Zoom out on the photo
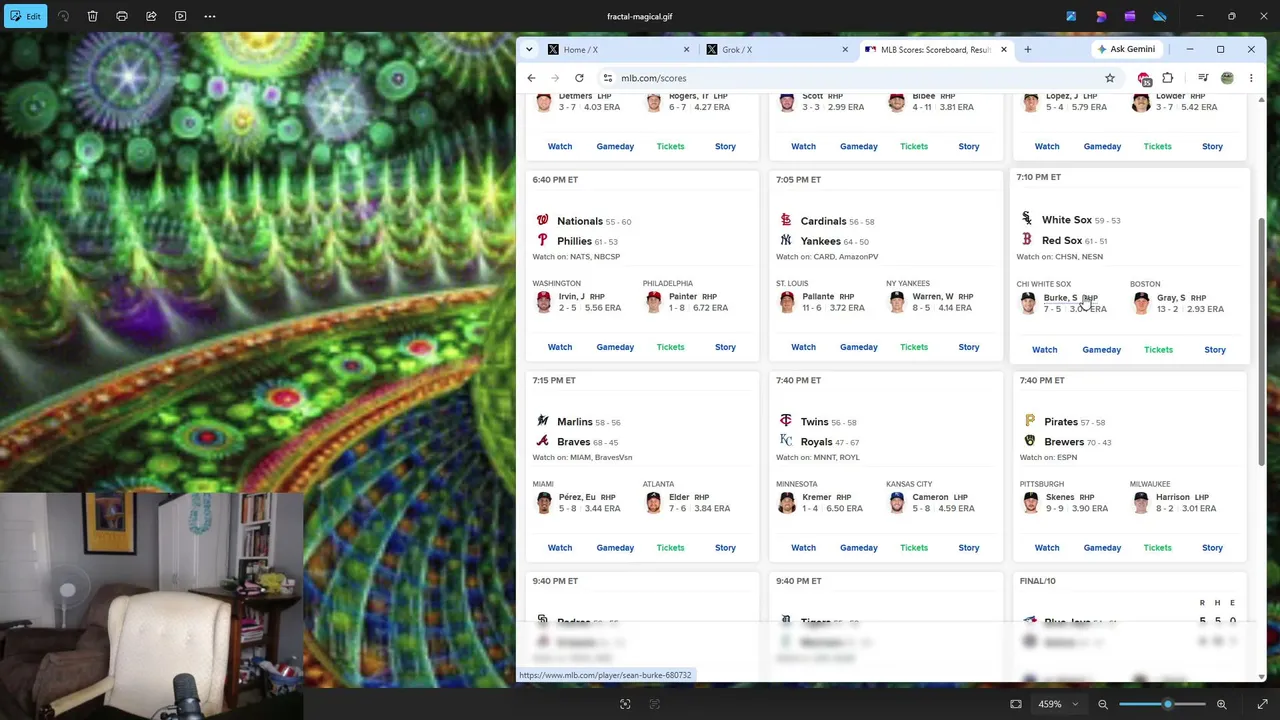Image resolution: width=1280 pixels, height=720 pixels. (x=1103, y=704)
